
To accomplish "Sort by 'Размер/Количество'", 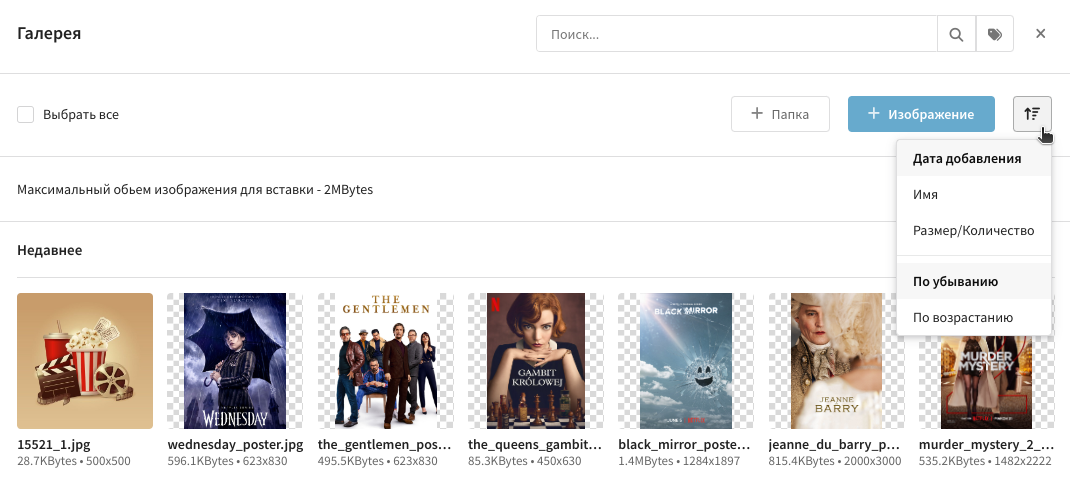I will click(974, 231).
